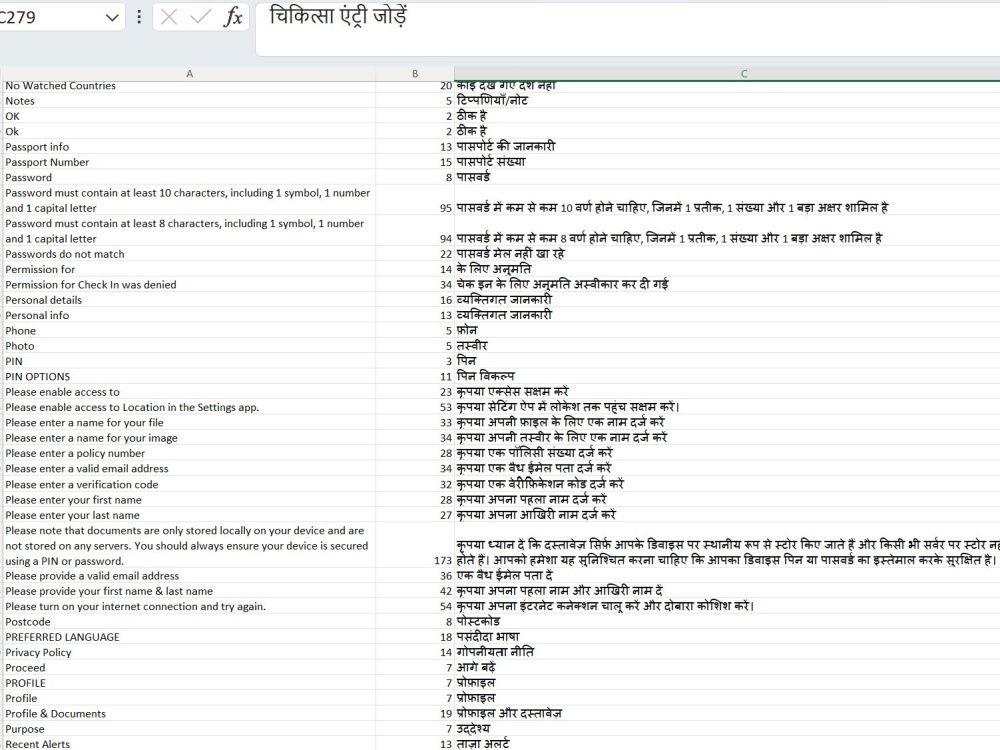
Task: Select column B header
Action: point(415,74)
